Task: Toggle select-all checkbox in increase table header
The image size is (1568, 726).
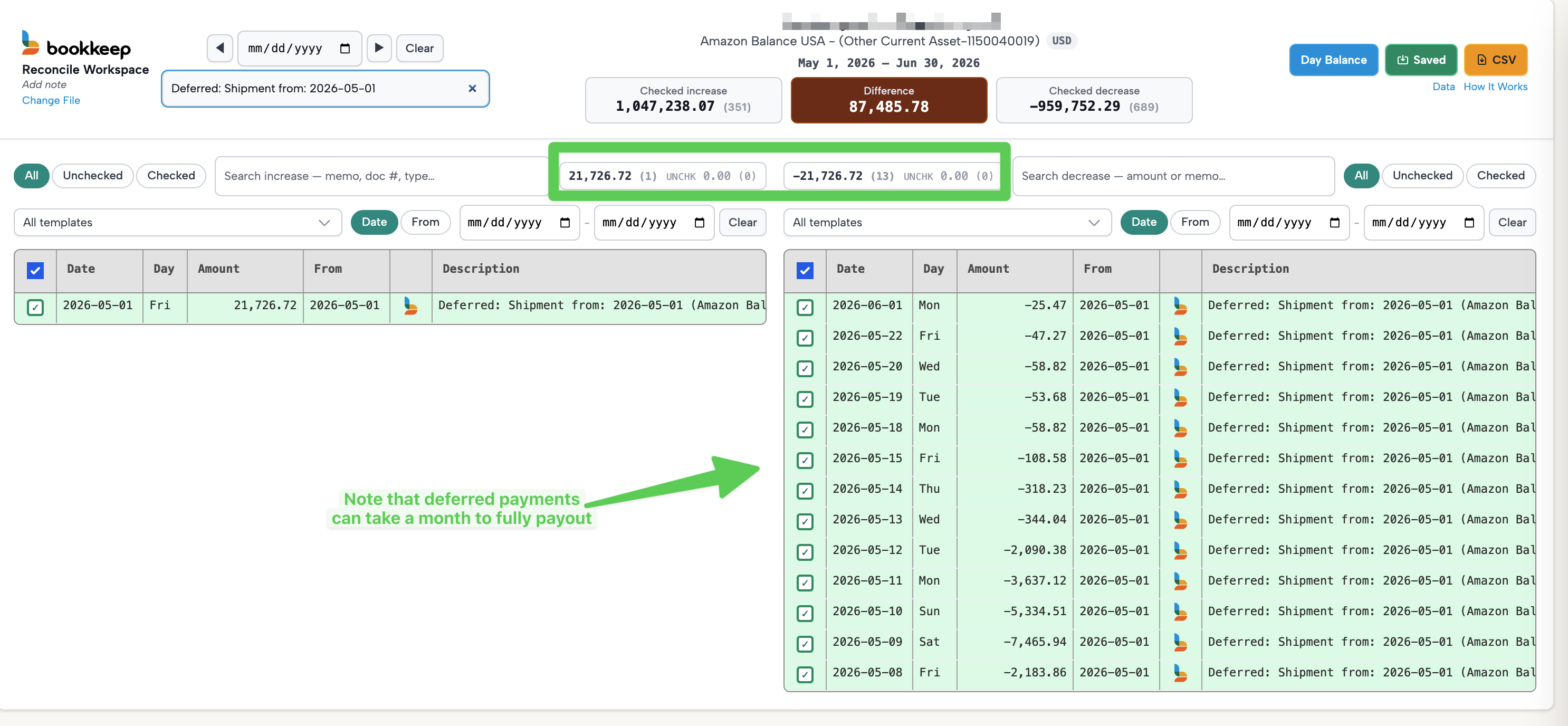Action: pyautogui.click(x=35, y=270)
